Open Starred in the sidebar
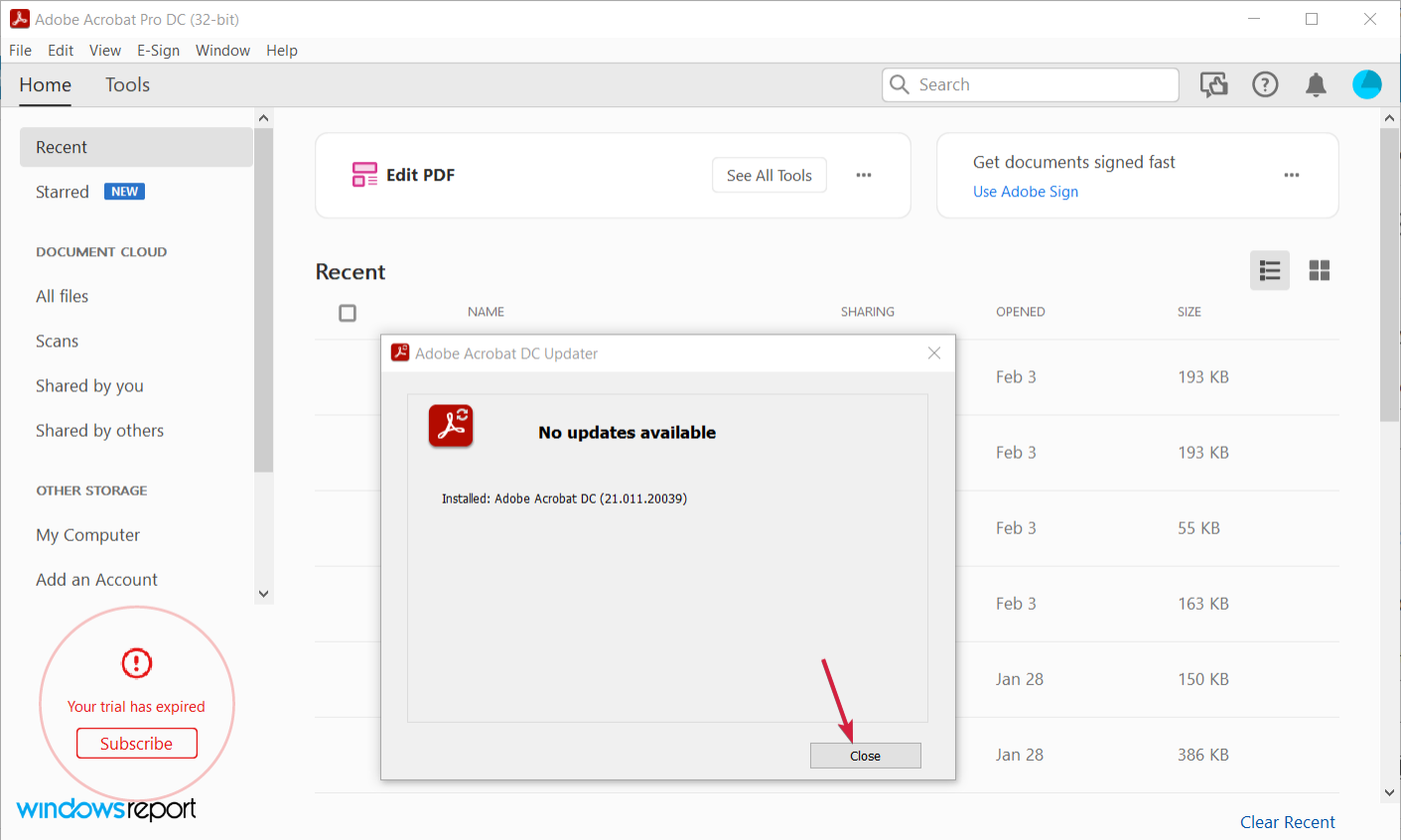1401x840 pixels. [63, 192]
